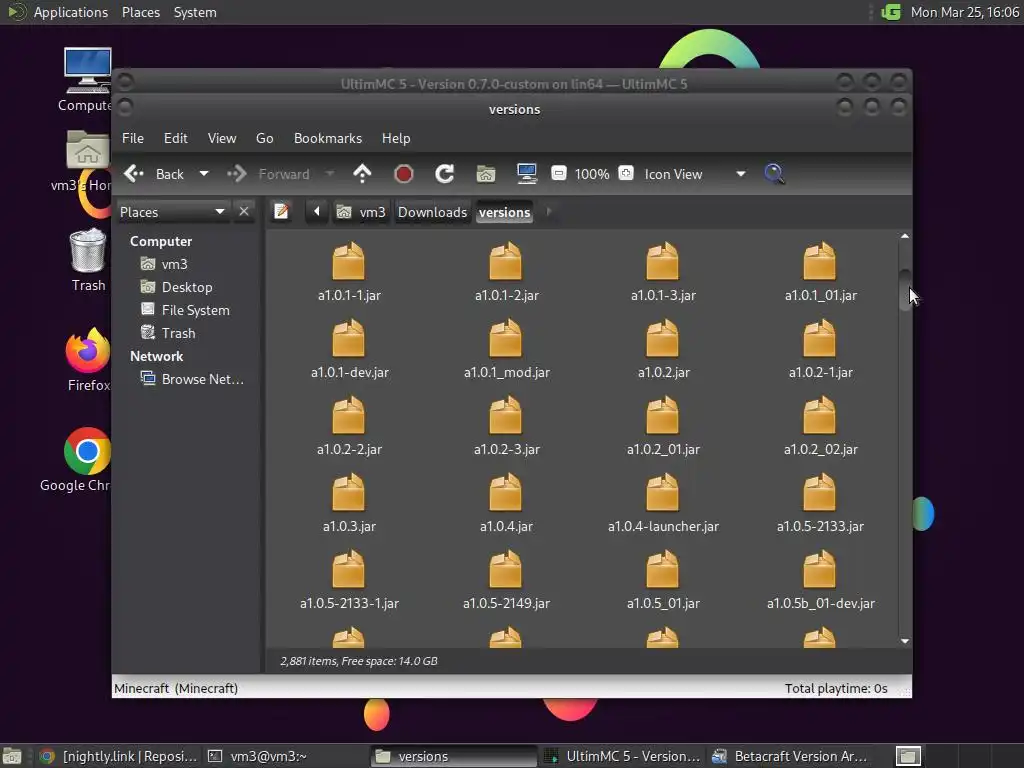Click the vertical scrollbar handle
Viewport: 1024px width, 768px height.
coord(904,290)
